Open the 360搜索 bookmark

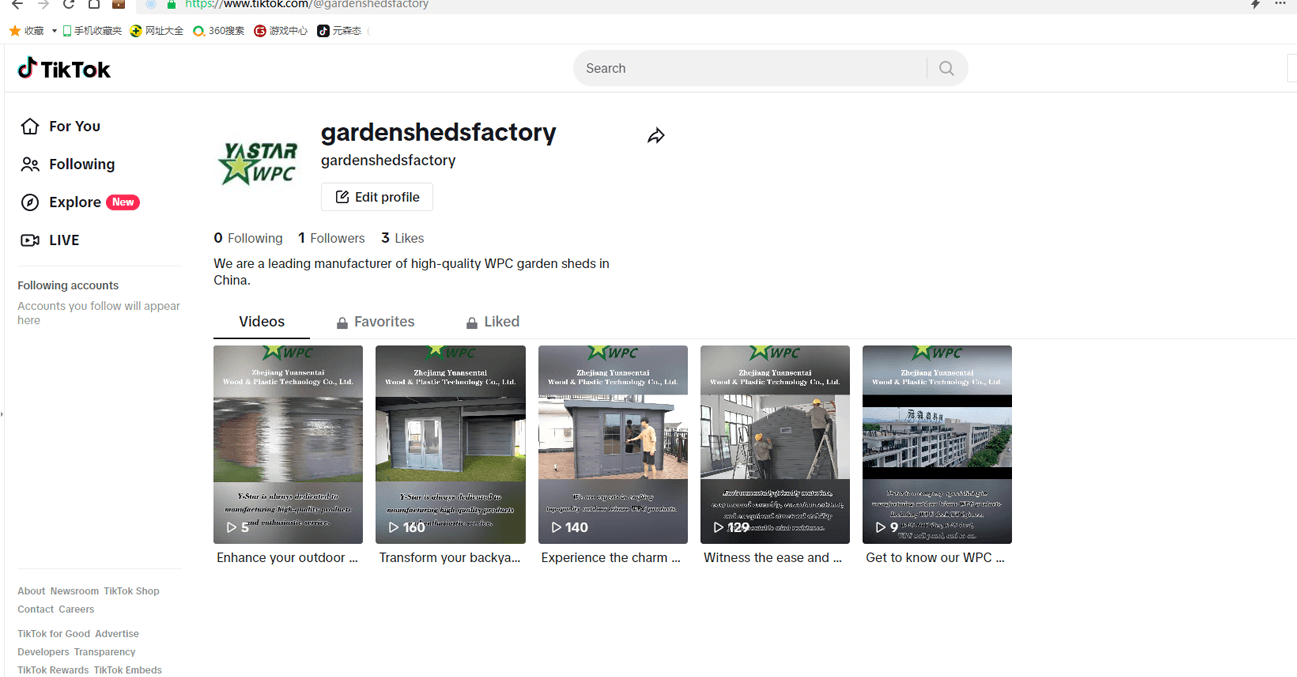[219, 31]
